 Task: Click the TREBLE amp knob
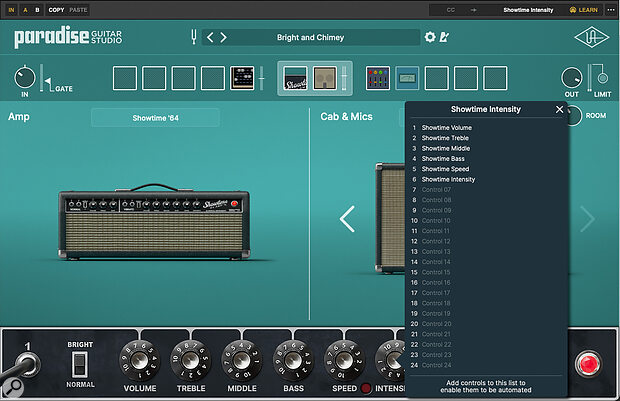click(191, 361)
